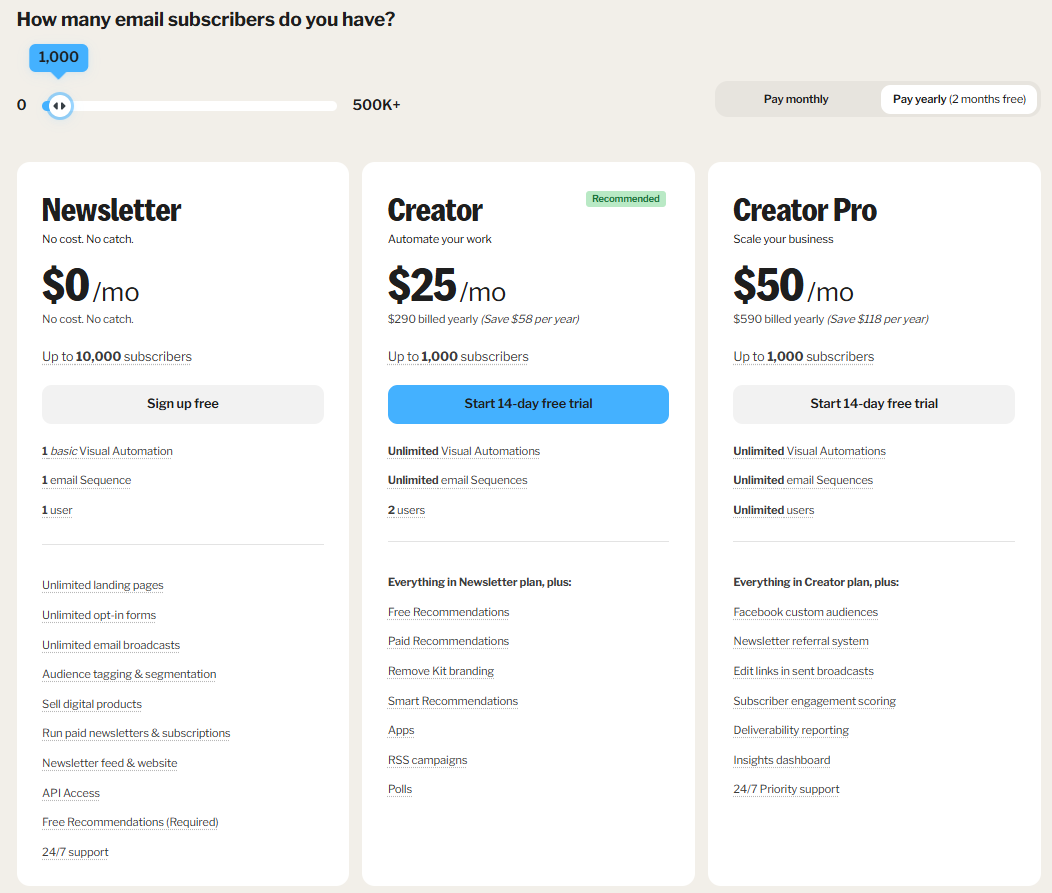
Task: Click the 1,000 subscriber count tooltip
Action: [58, 57]
